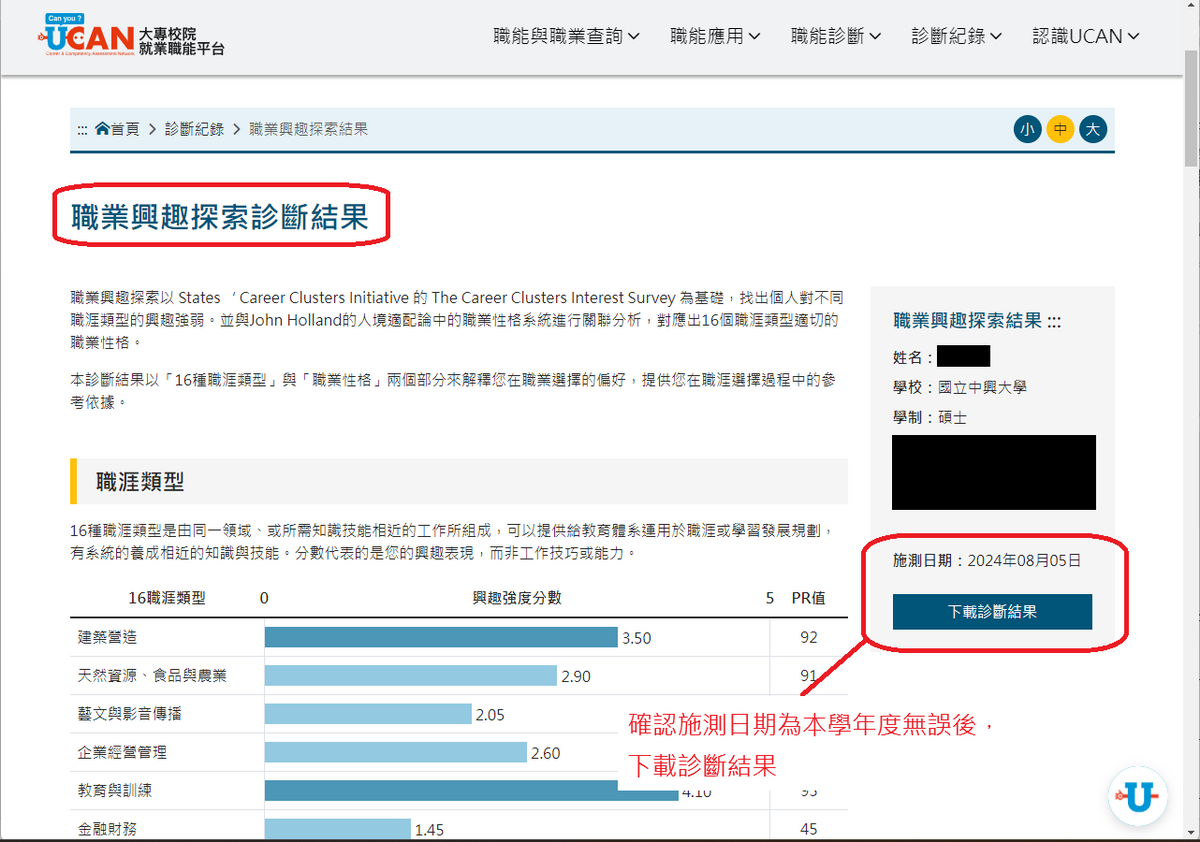Set font size to large (大)

[x=1093, y=130]
